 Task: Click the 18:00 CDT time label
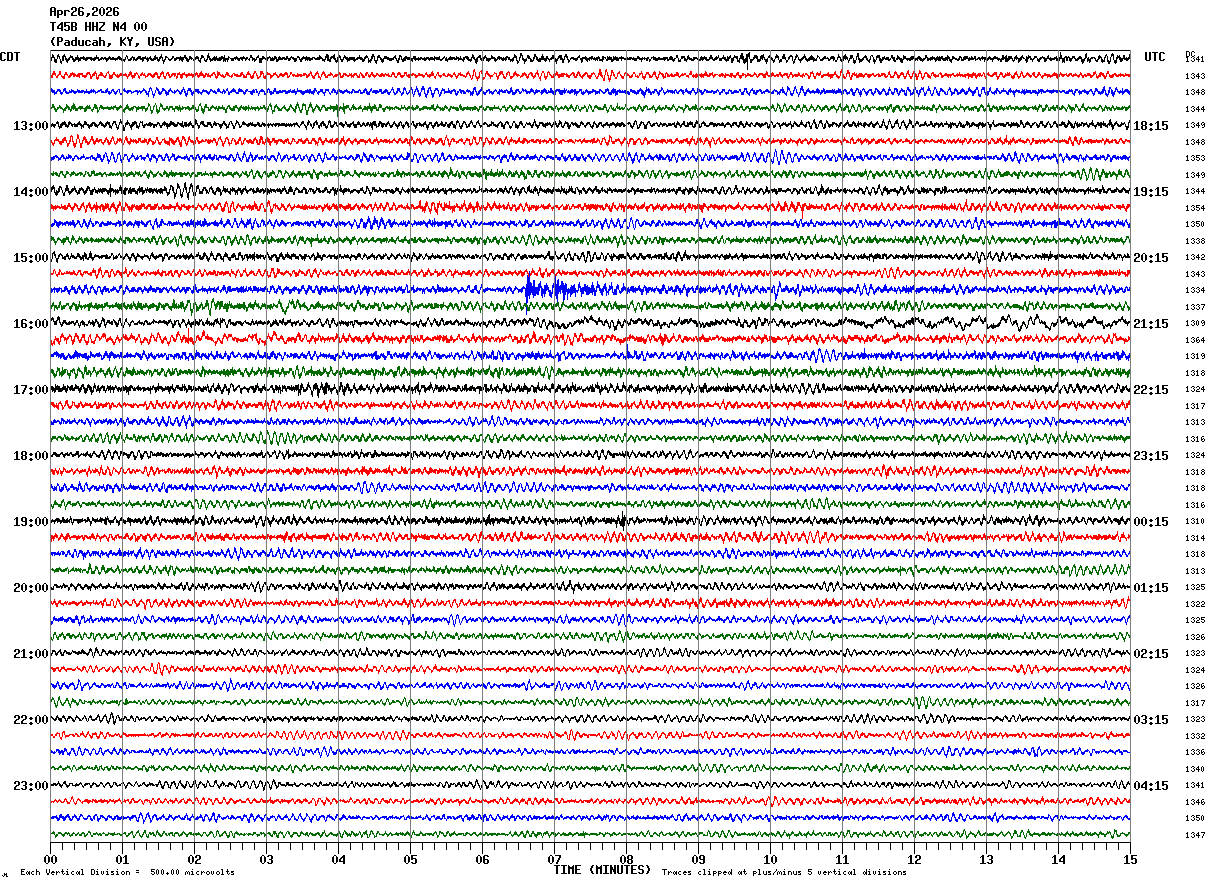click(x=31, y=456)
